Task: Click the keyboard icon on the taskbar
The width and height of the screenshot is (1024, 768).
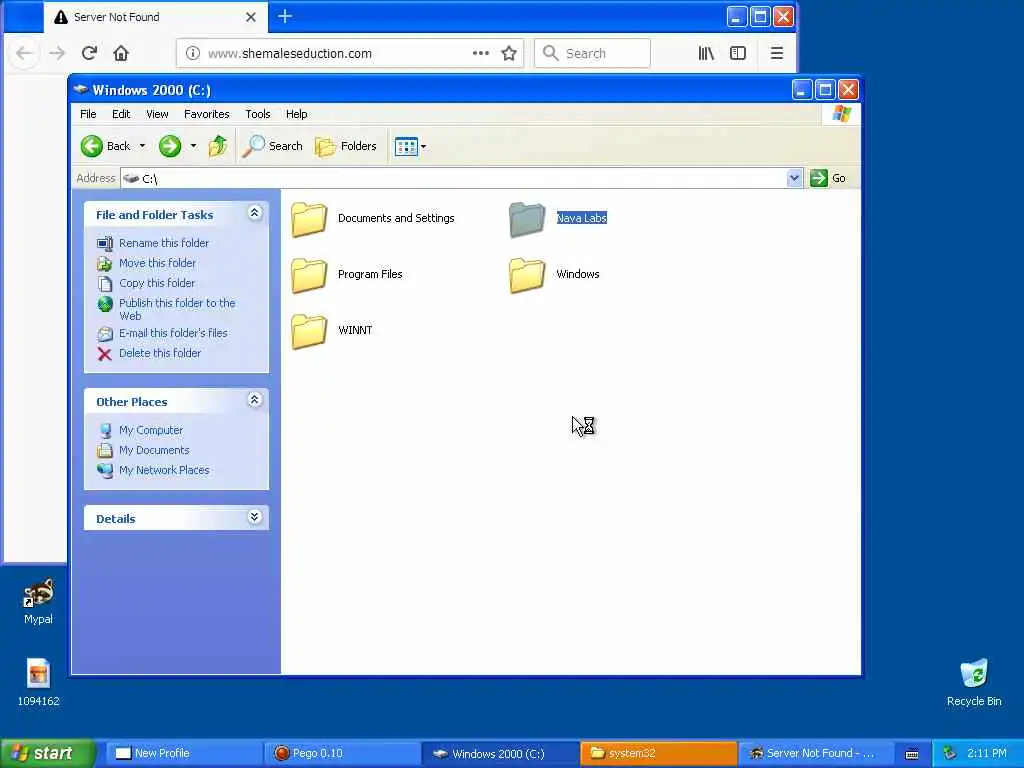Action: point(912,754)
